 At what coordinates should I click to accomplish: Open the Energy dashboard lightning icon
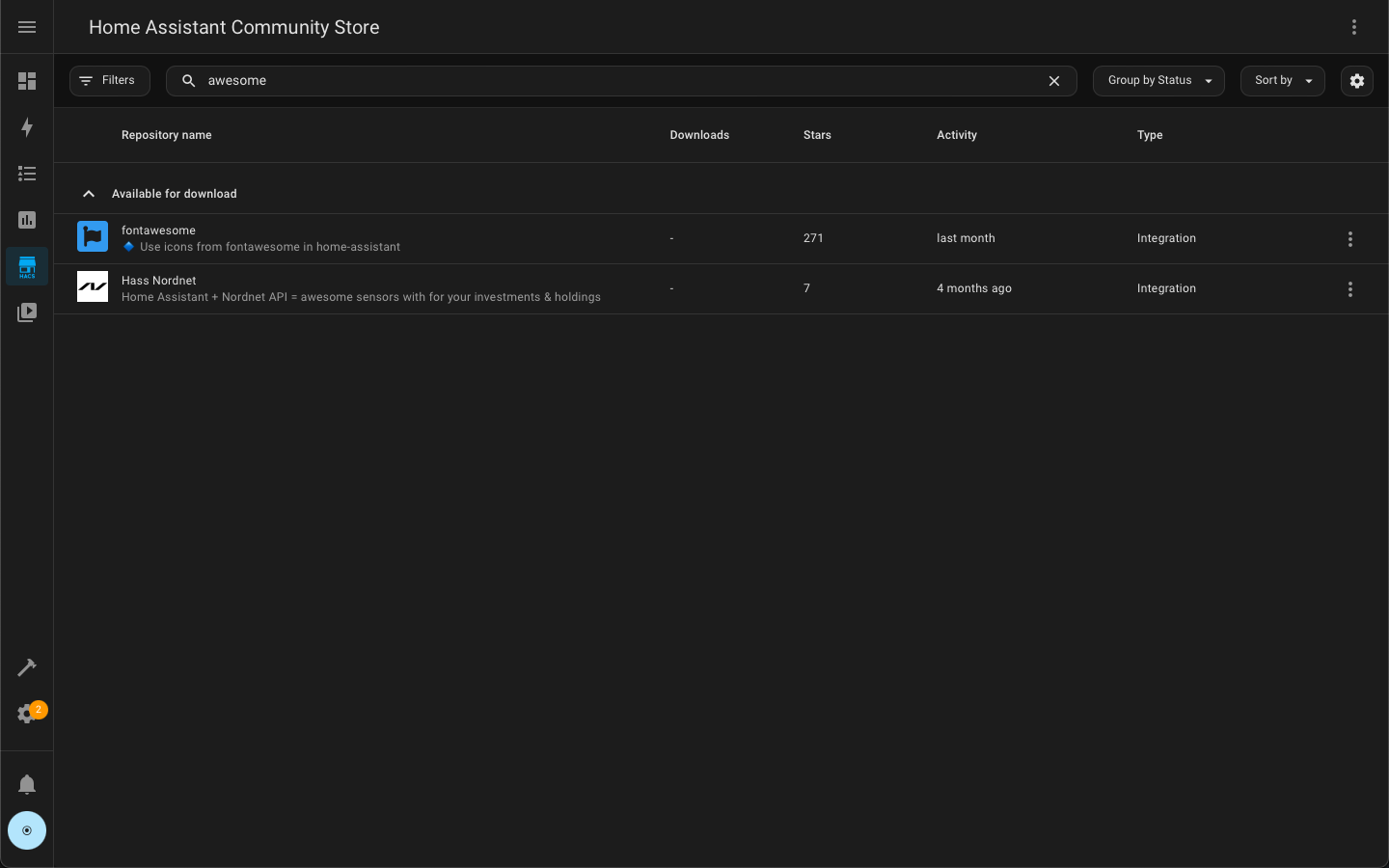click(x=27, y=127)
